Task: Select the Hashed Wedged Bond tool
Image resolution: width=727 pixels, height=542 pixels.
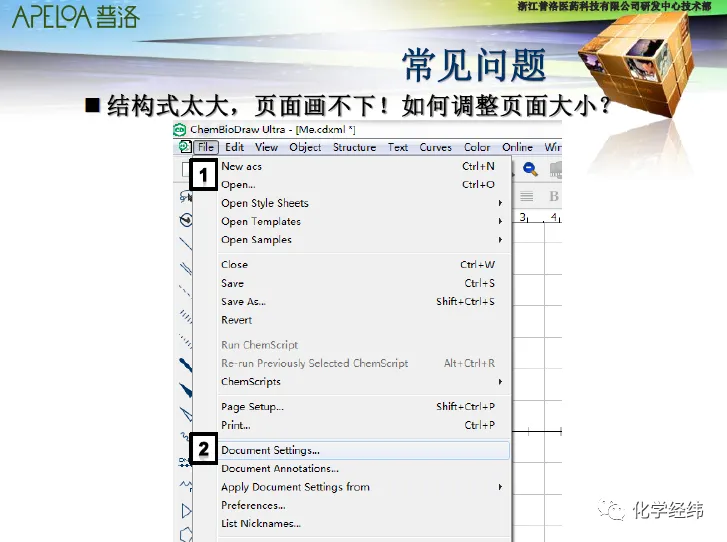Action: point(185,341)
